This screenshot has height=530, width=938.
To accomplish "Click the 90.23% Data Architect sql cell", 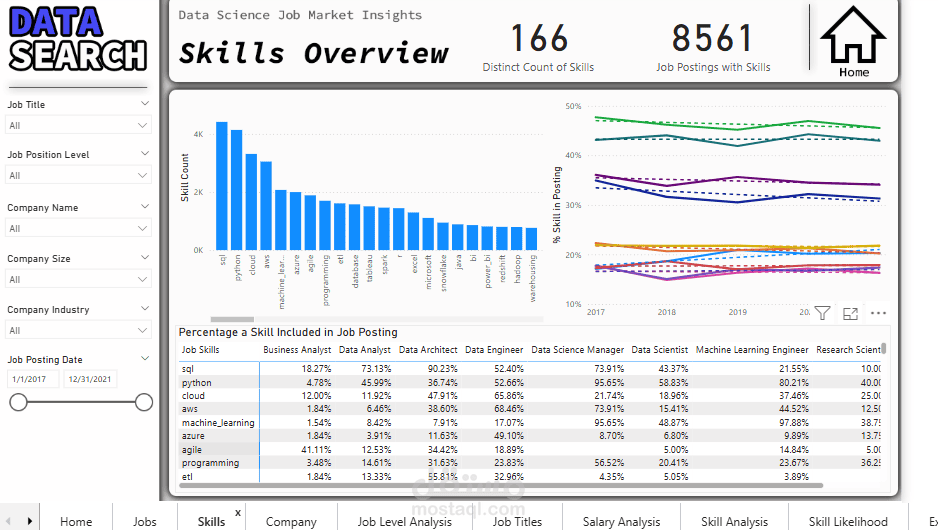I will pos(442,369).
